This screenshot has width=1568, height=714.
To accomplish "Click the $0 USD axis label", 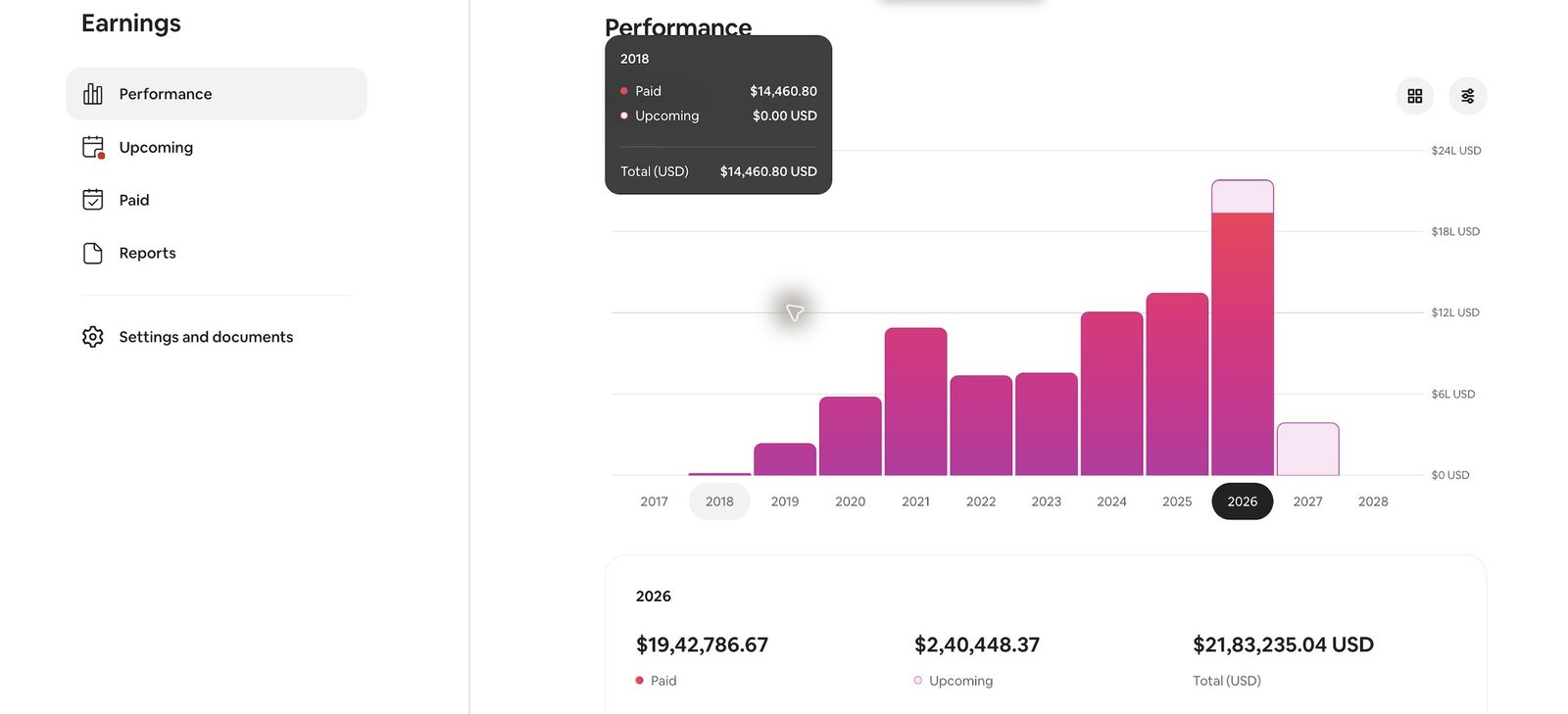I will [x=1450, y=475].
